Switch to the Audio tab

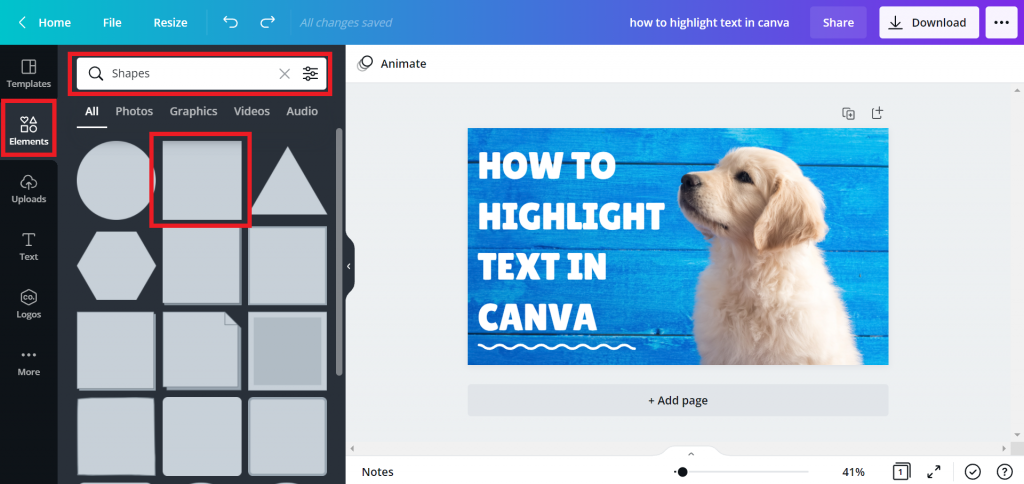pyautogui.click(x=302, y=111)
